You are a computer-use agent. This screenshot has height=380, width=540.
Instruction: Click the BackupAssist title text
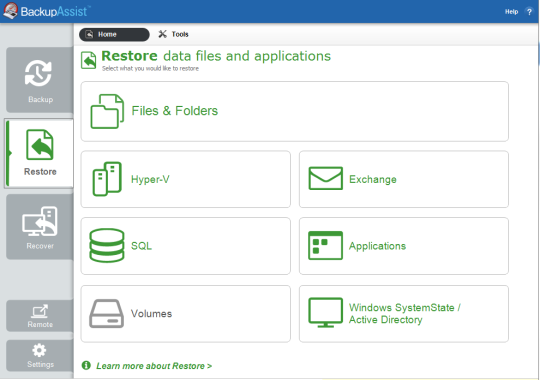click(54, 12)
